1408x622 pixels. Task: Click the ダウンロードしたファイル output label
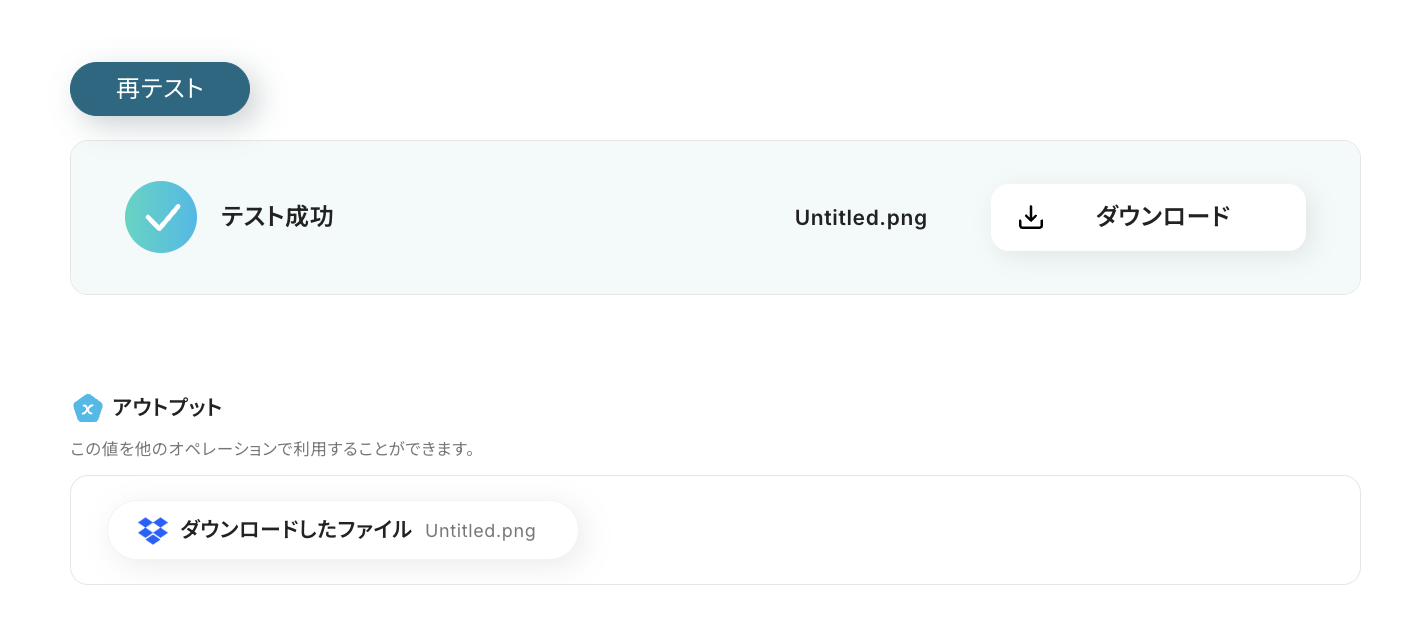[x=295, y=530]
